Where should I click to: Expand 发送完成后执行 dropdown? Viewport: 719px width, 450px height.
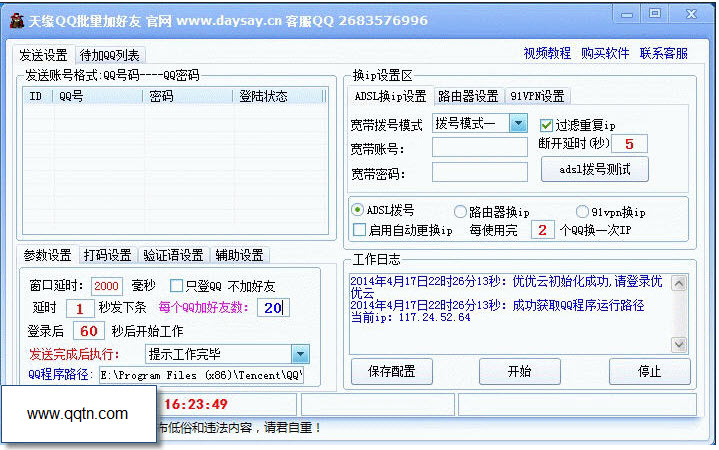[x=300, y=354]
